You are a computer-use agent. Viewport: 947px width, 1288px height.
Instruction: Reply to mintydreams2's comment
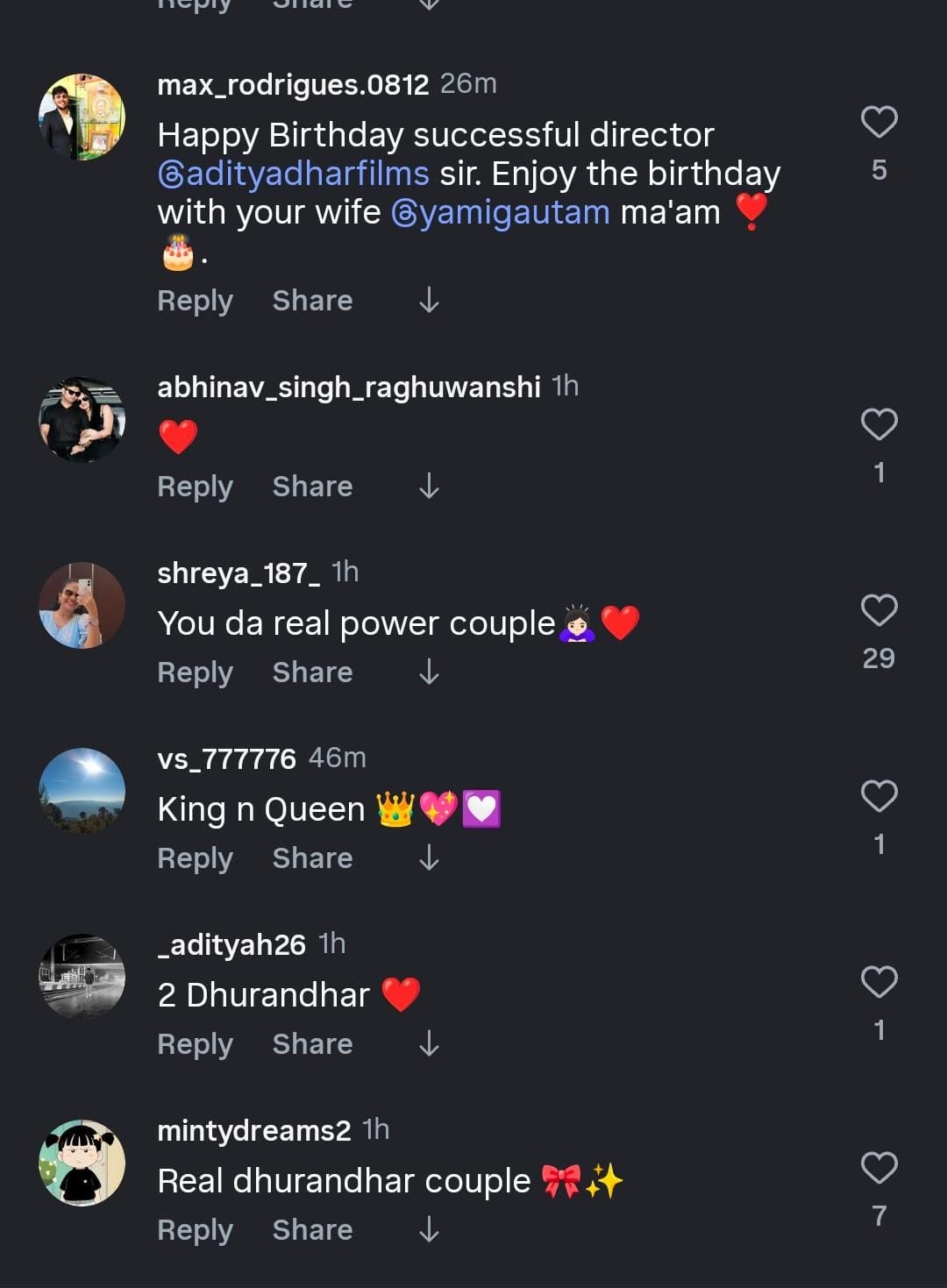pos(194,1229)
